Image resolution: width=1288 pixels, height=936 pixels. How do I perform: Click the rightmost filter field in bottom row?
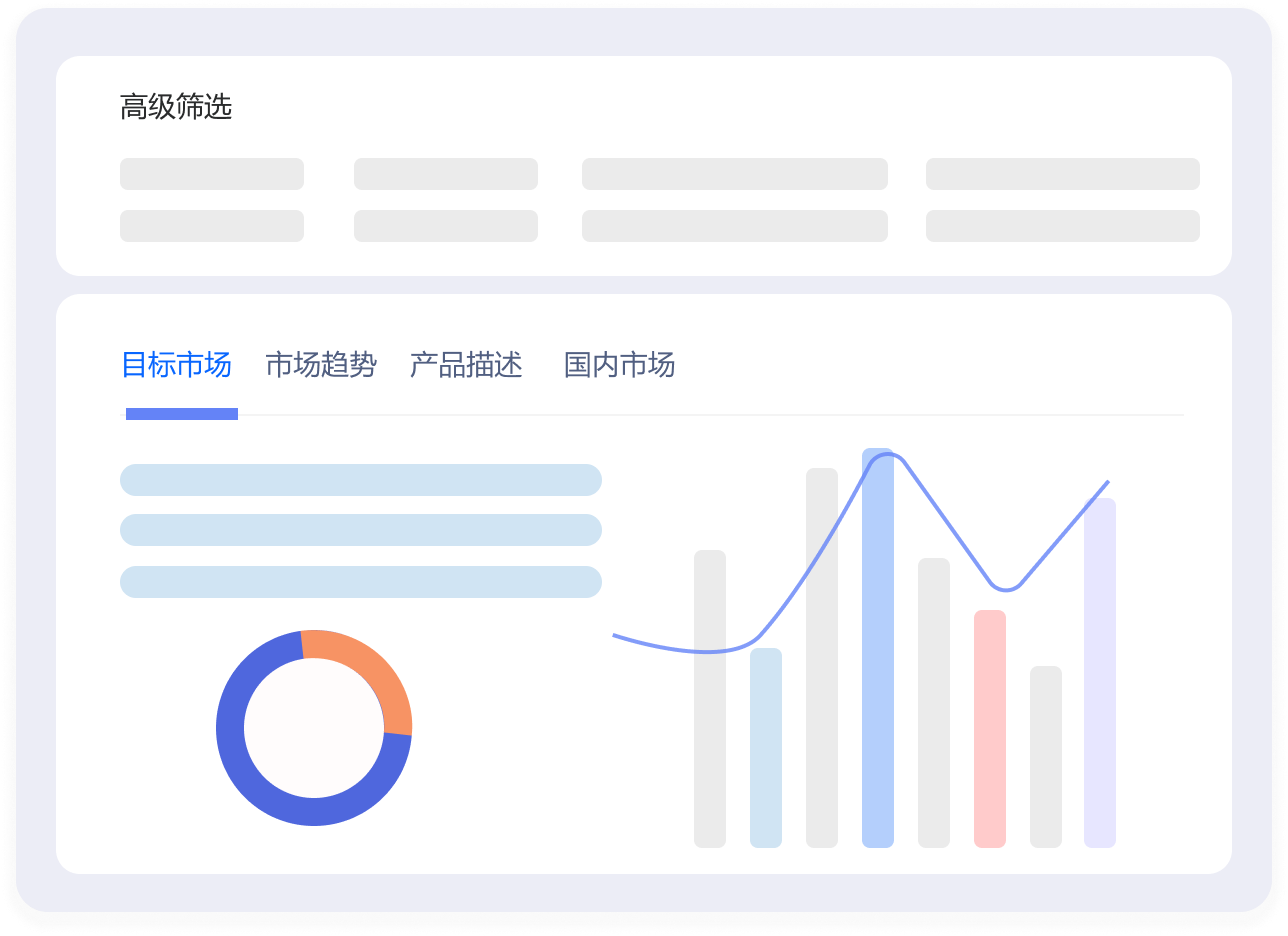point(1062,226)
